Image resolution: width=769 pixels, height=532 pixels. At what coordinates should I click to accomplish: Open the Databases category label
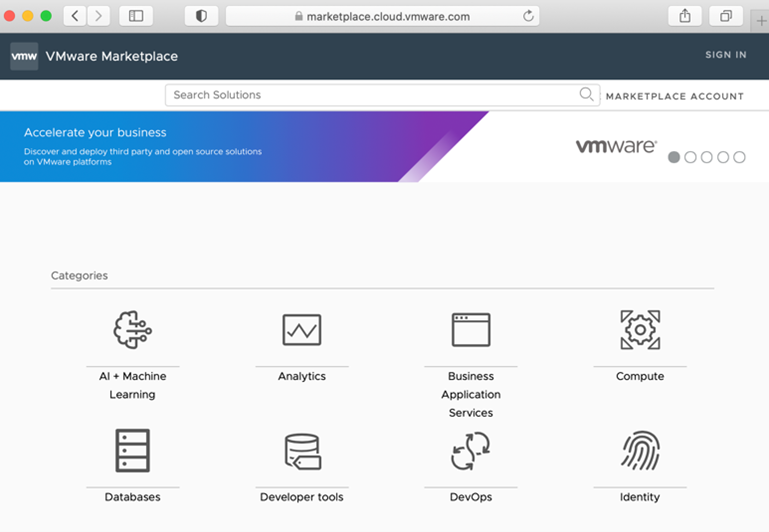132,497
